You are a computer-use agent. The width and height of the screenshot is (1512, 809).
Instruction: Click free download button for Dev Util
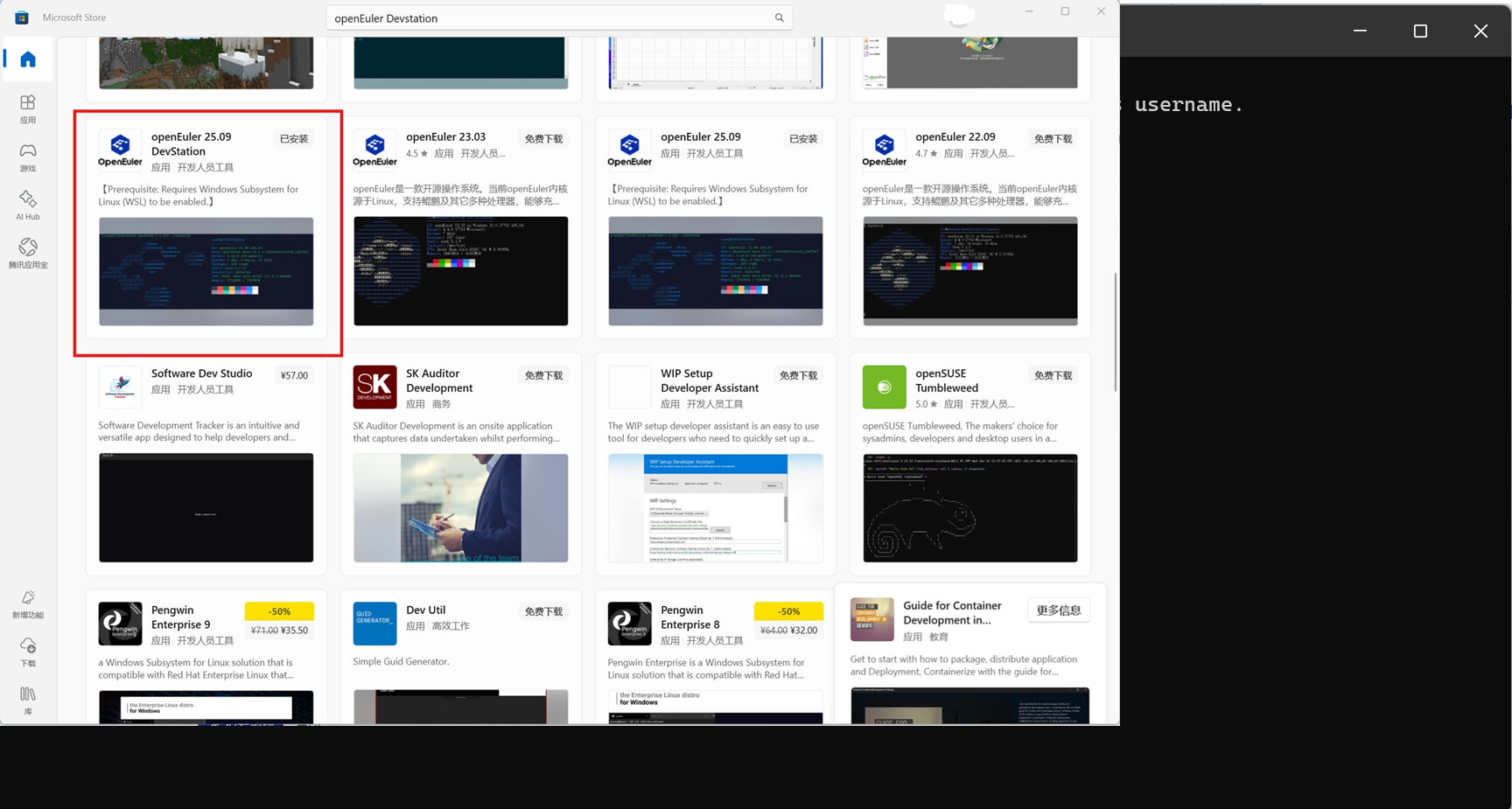tap(543, 612)
